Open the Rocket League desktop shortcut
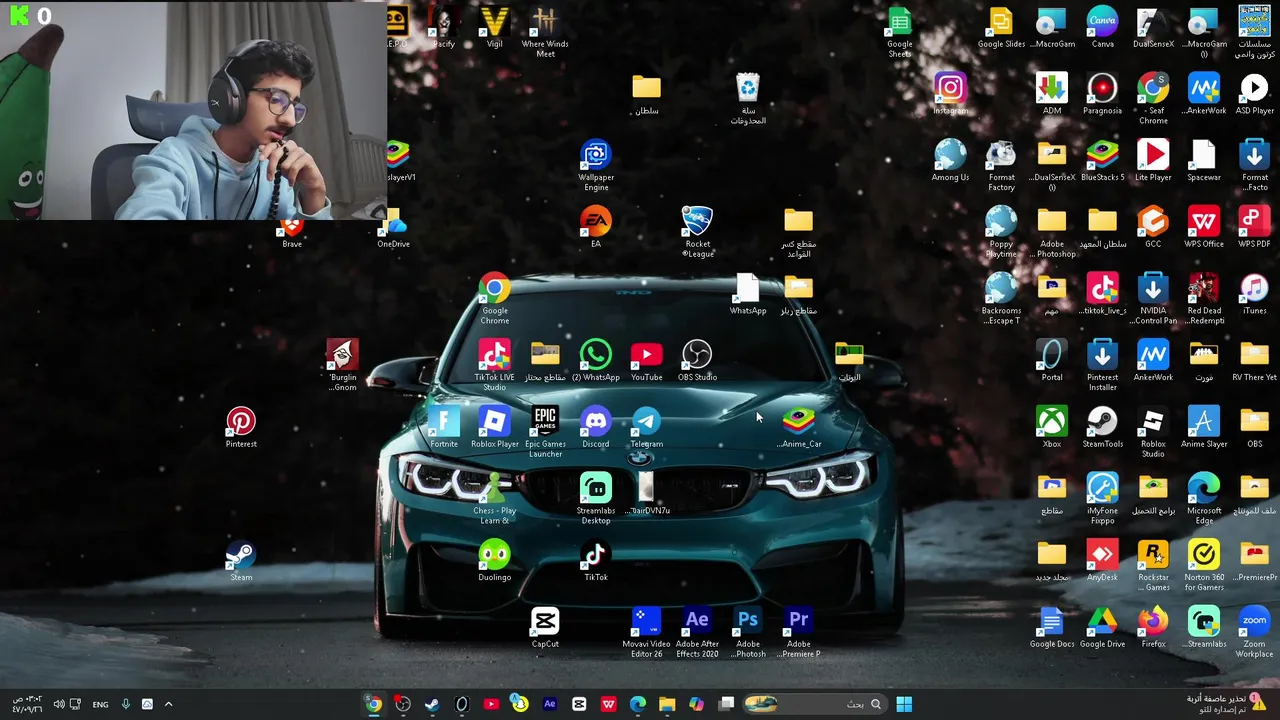Image resolution: width=1280 pixels, height=720 pixels. point(697,232)
